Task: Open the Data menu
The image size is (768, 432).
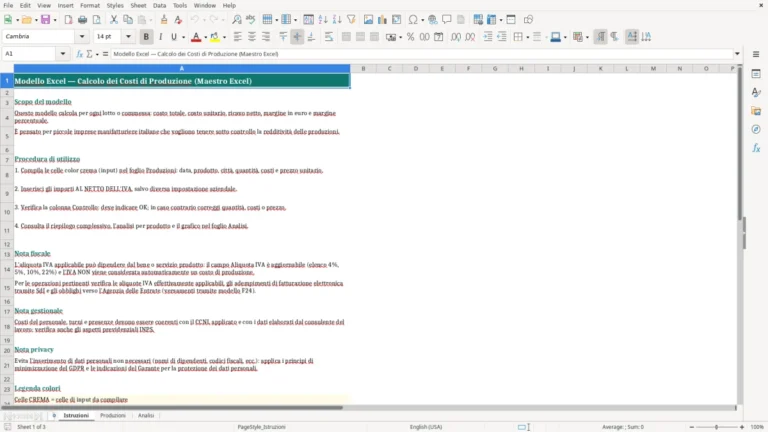Action: (x=159, y=5)
